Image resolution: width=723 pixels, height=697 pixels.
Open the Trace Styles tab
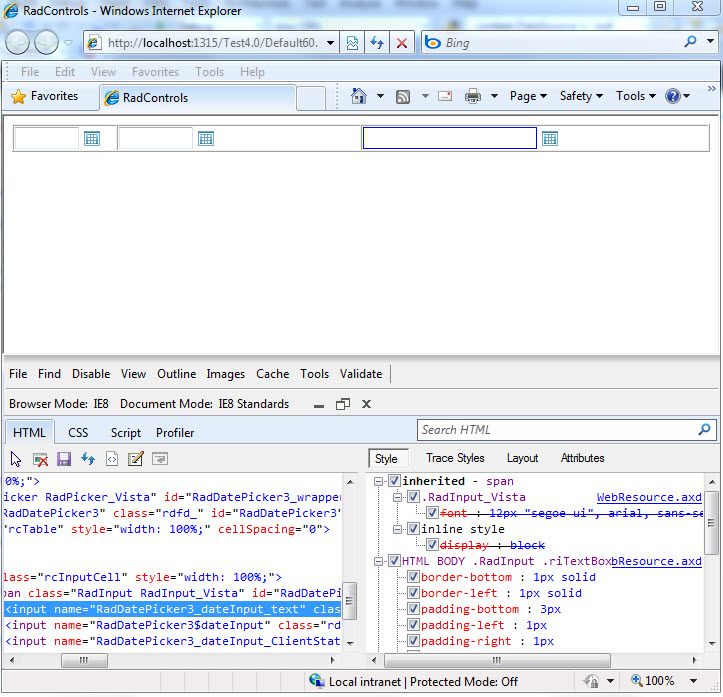pos(455,458)
